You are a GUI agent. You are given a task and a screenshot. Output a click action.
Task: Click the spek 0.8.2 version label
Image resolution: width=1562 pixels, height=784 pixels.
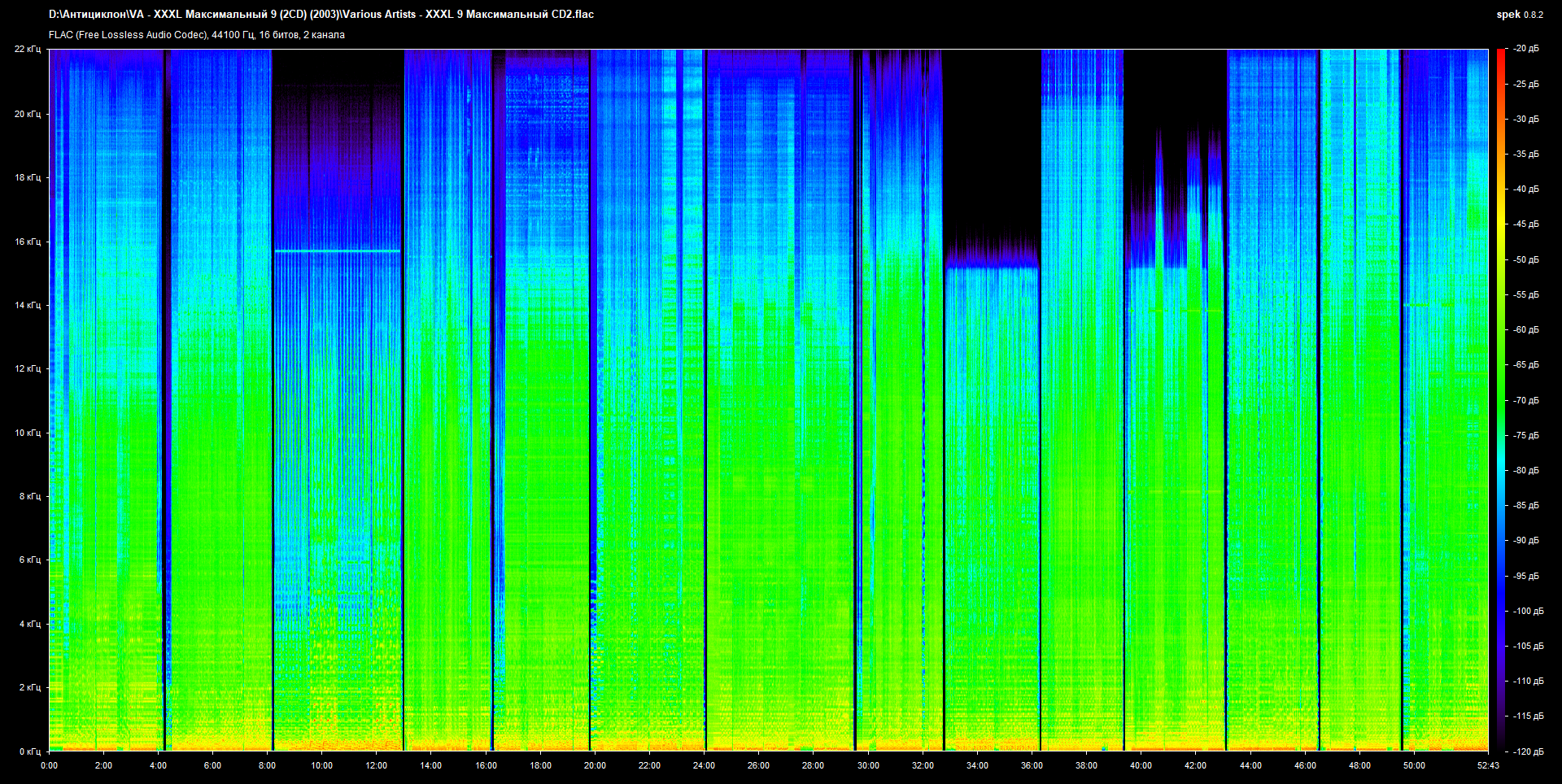(1519, 15)
